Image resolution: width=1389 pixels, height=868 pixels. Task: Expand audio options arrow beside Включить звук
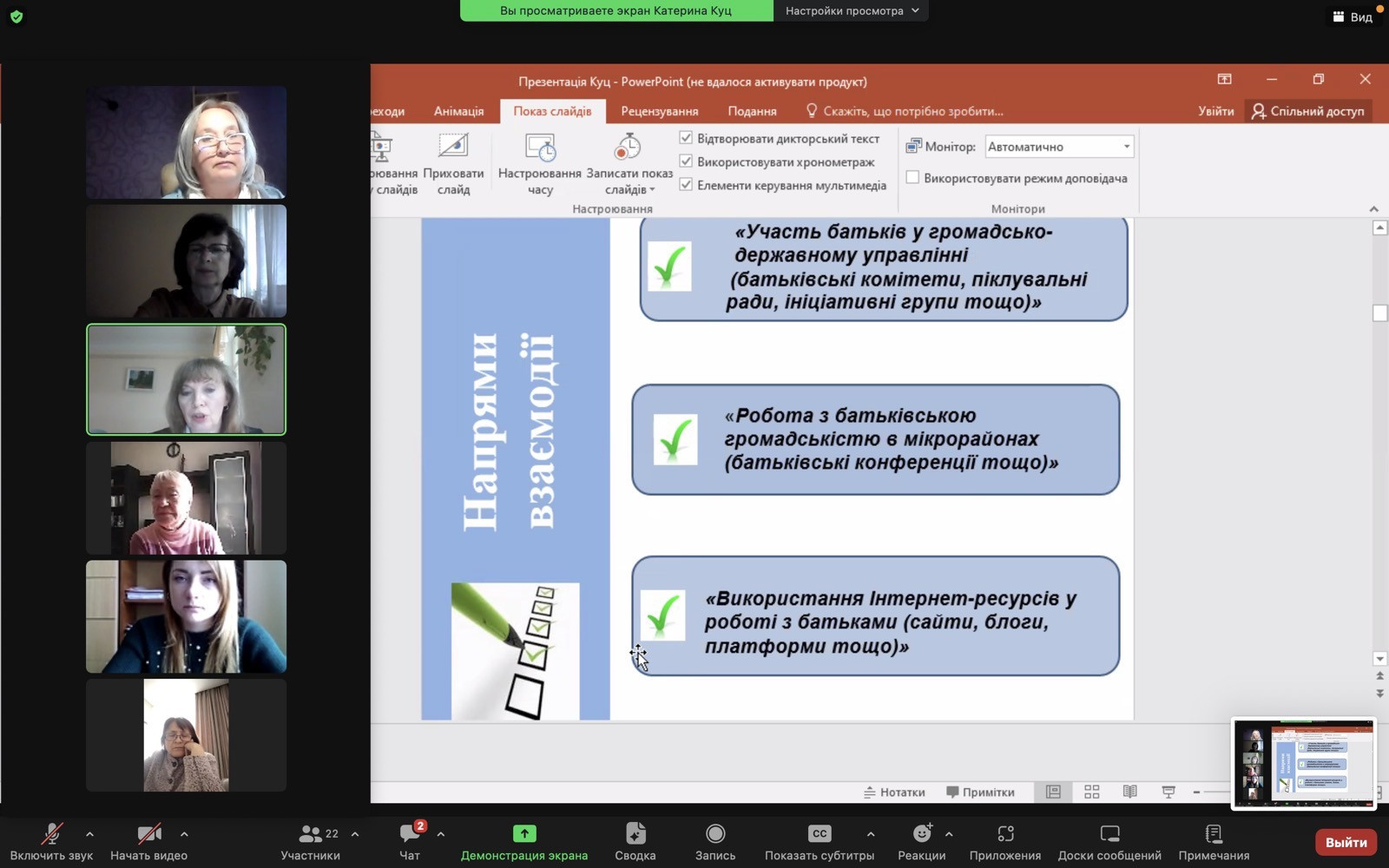(89, 834)
